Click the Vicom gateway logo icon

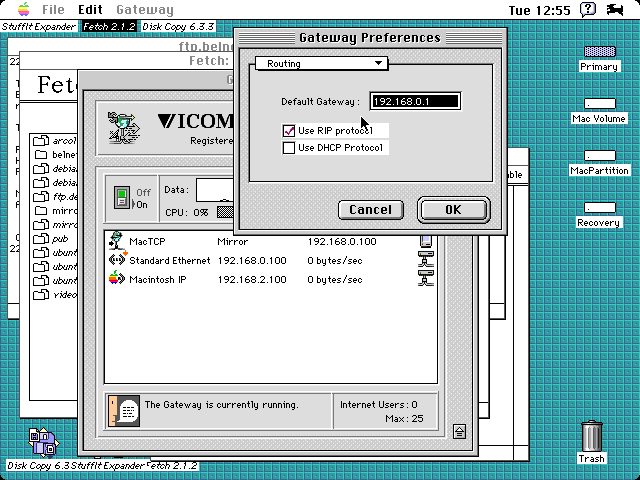pos(124,128)
